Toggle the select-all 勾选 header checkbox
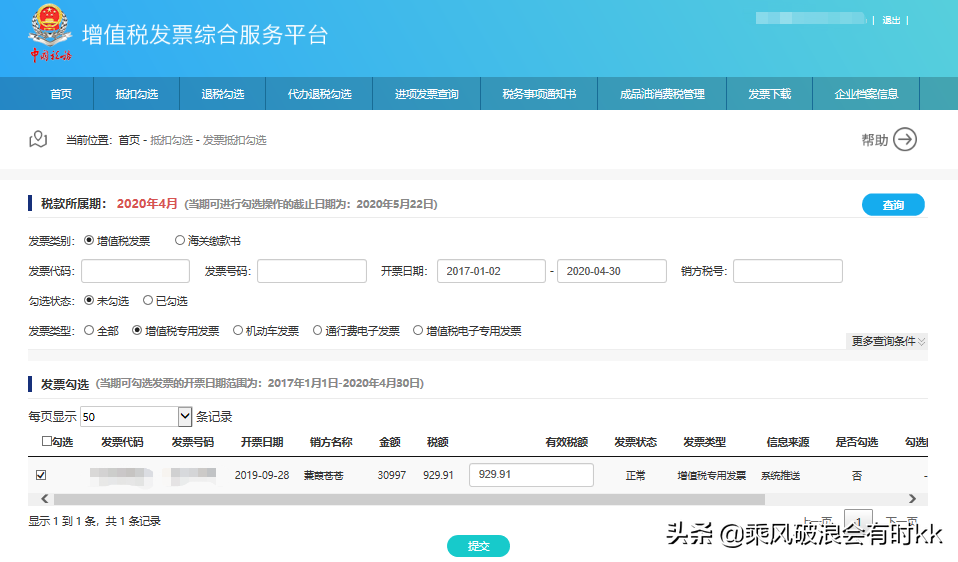958x562 pixels. pos(46,440)
